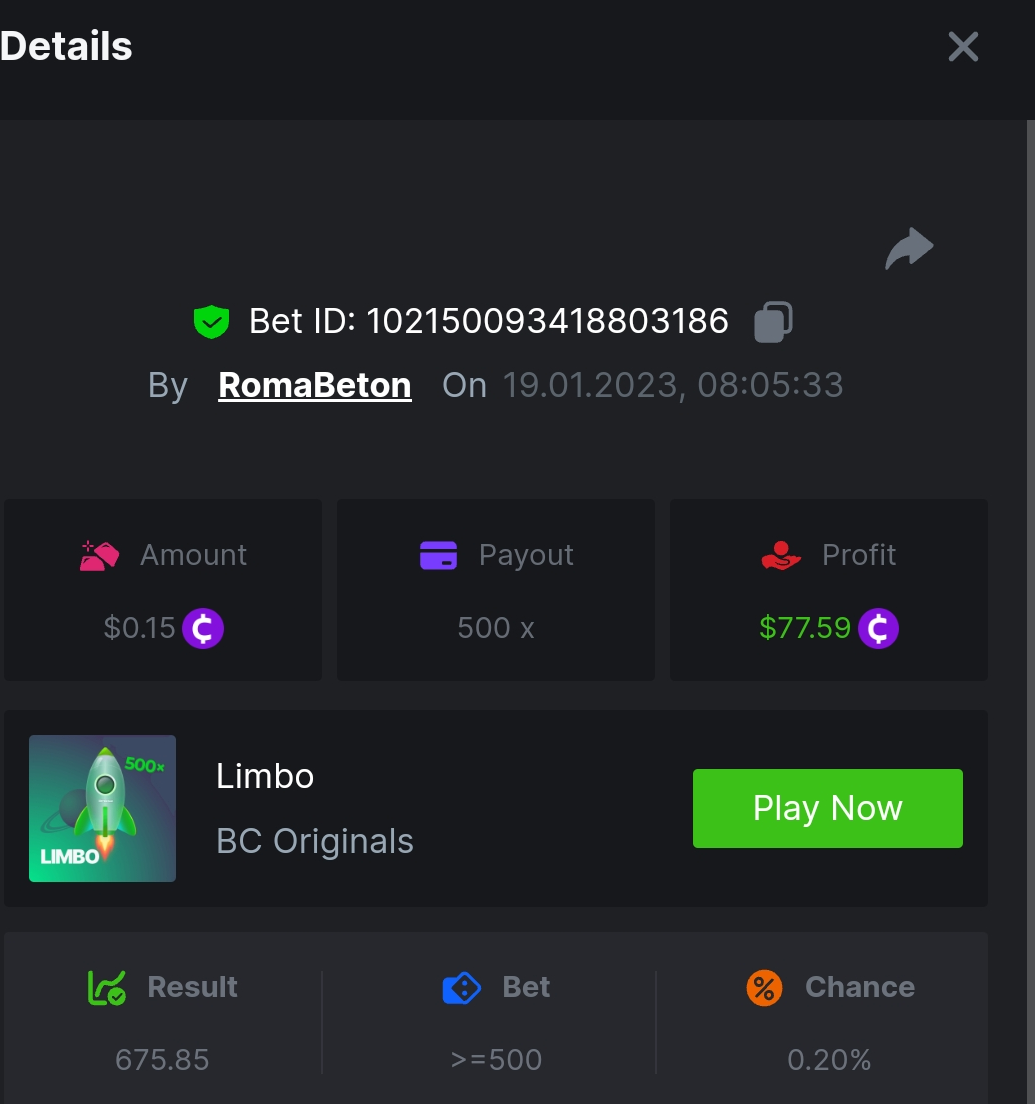1035x1104 pixels.
Task: Copy the Bet ID with copy icon
Action: [773, 322]
